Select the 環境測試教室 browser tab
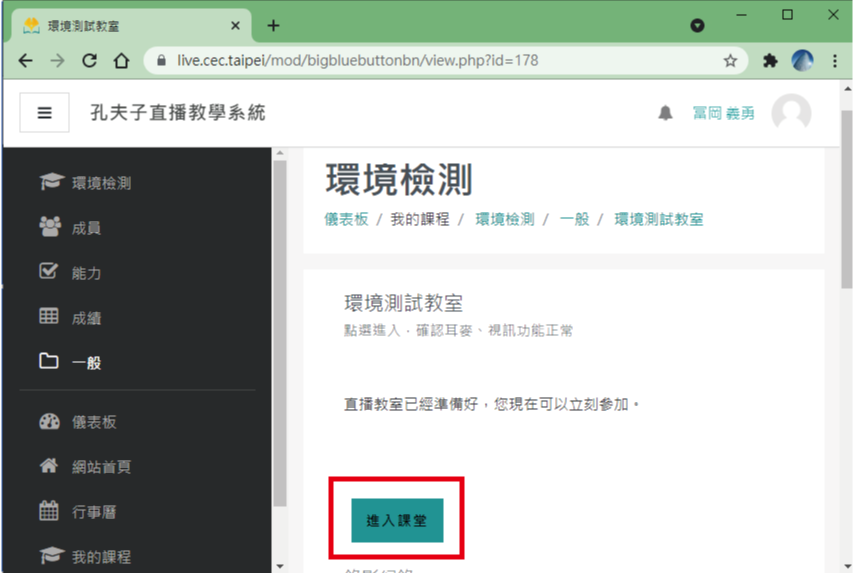 131,26
